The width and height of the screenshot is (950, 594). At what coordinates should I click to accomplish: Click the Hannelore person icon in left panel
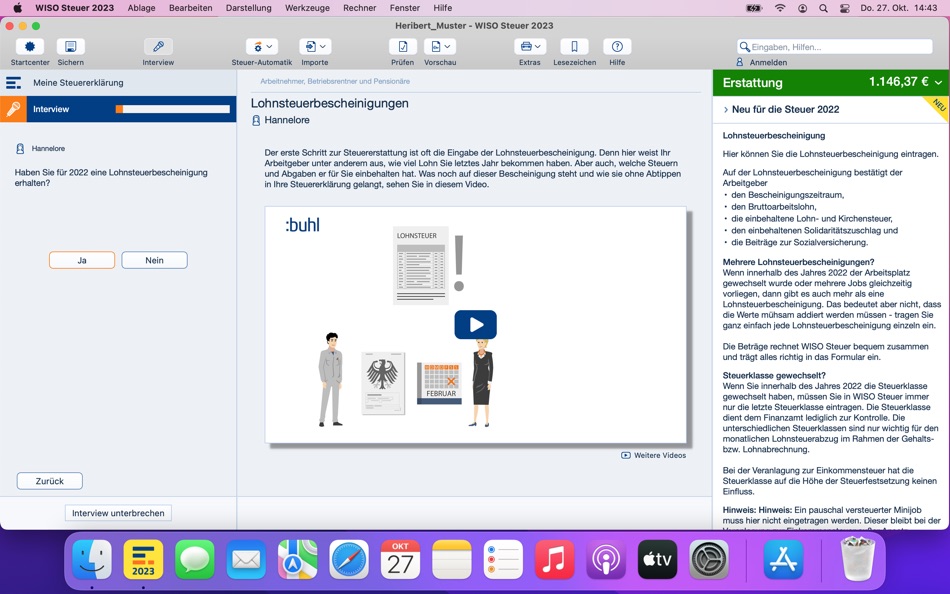tap(20, 148)
